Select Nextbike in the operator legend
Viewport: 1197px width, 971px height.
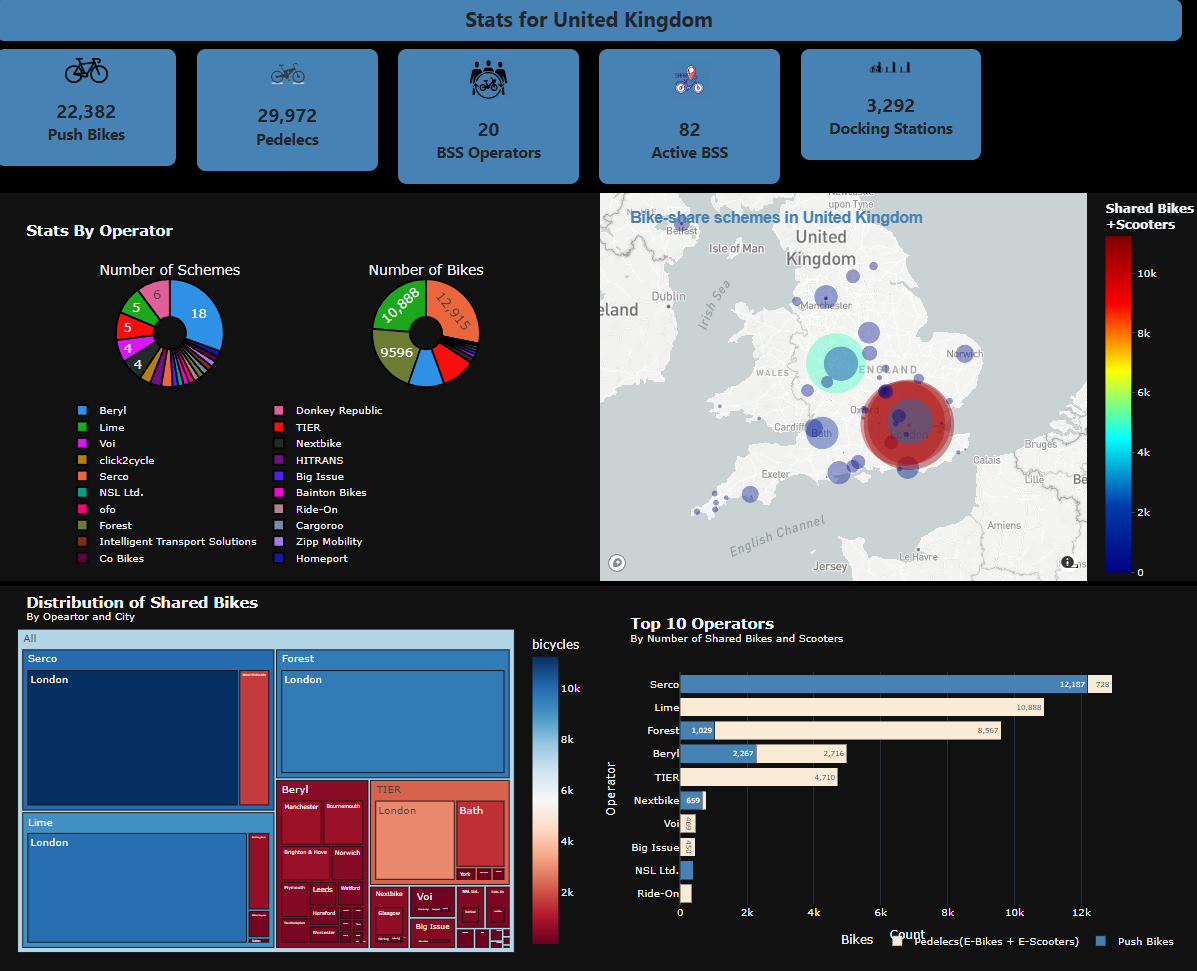(x=308, y=444)
